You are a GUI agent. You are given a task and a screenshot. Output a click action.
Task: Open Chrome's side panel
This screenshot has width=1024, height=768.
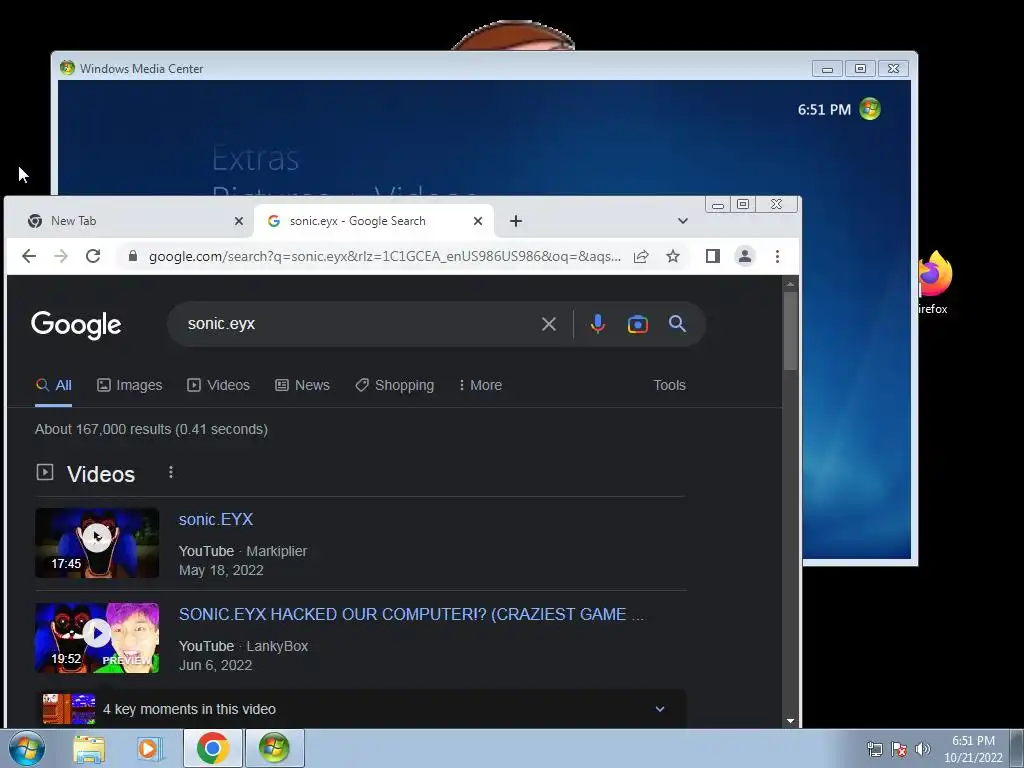tap(712, 256)
